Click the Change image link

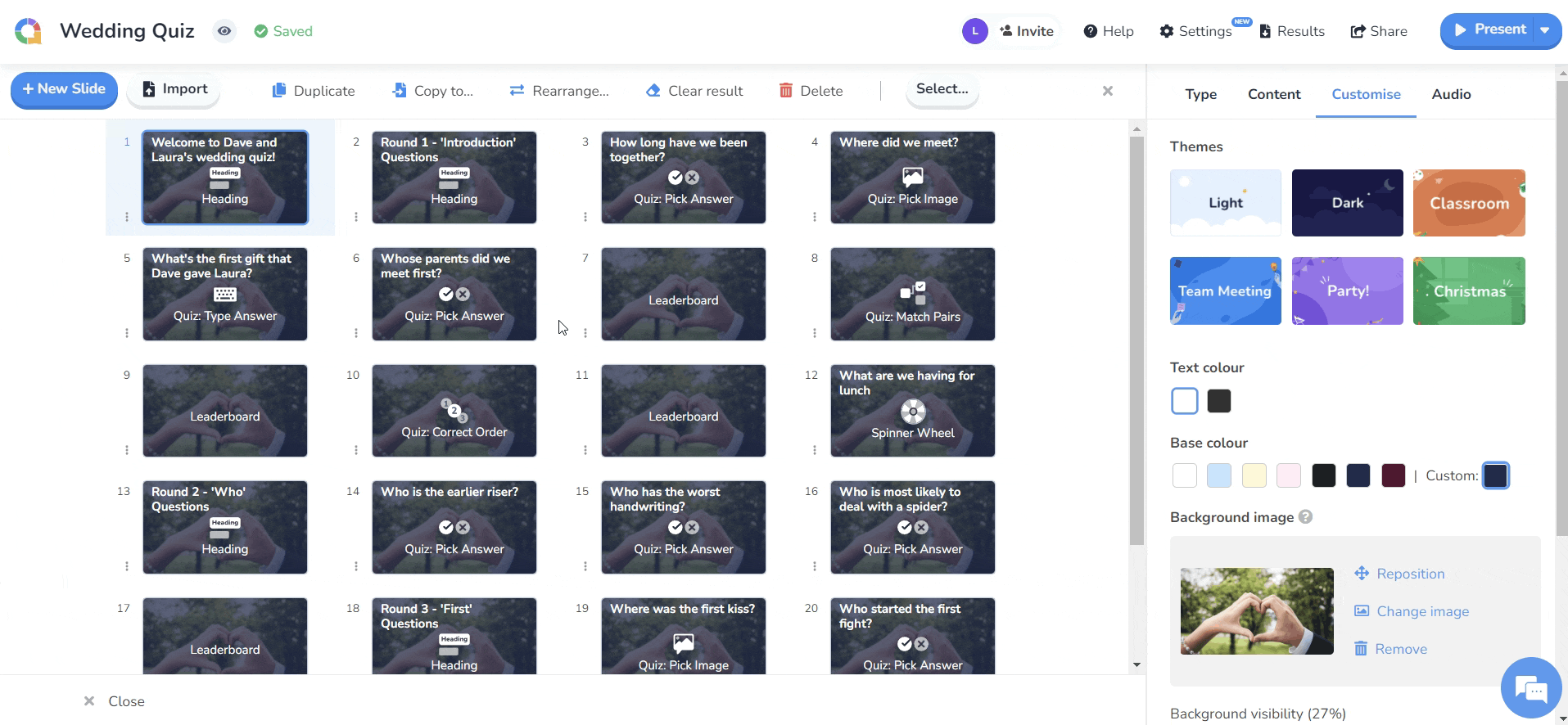[1412, 611]
